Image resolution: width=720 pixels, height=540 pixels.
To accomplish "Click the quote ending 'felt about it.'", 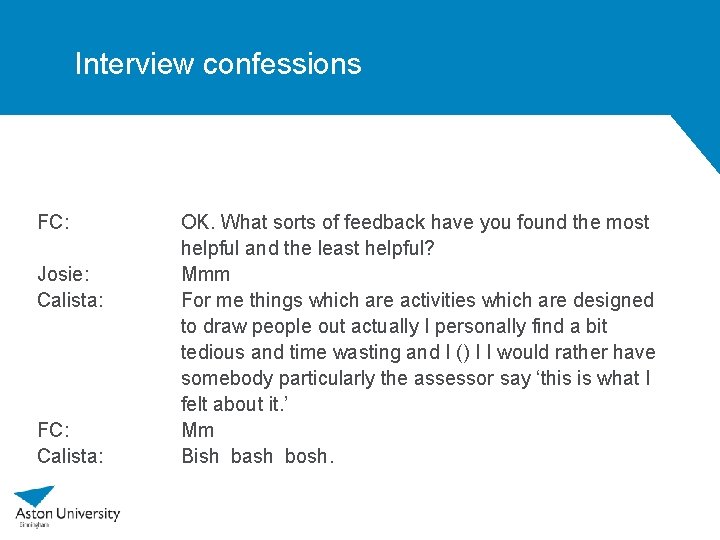I will (x=235, y=405).
